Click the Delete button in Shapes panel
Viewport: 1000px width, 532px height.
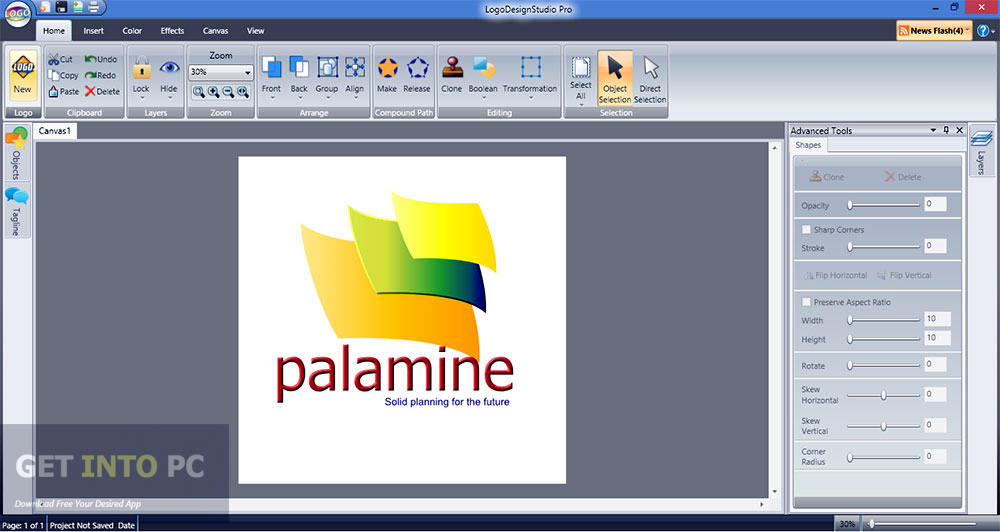point(903,177)
